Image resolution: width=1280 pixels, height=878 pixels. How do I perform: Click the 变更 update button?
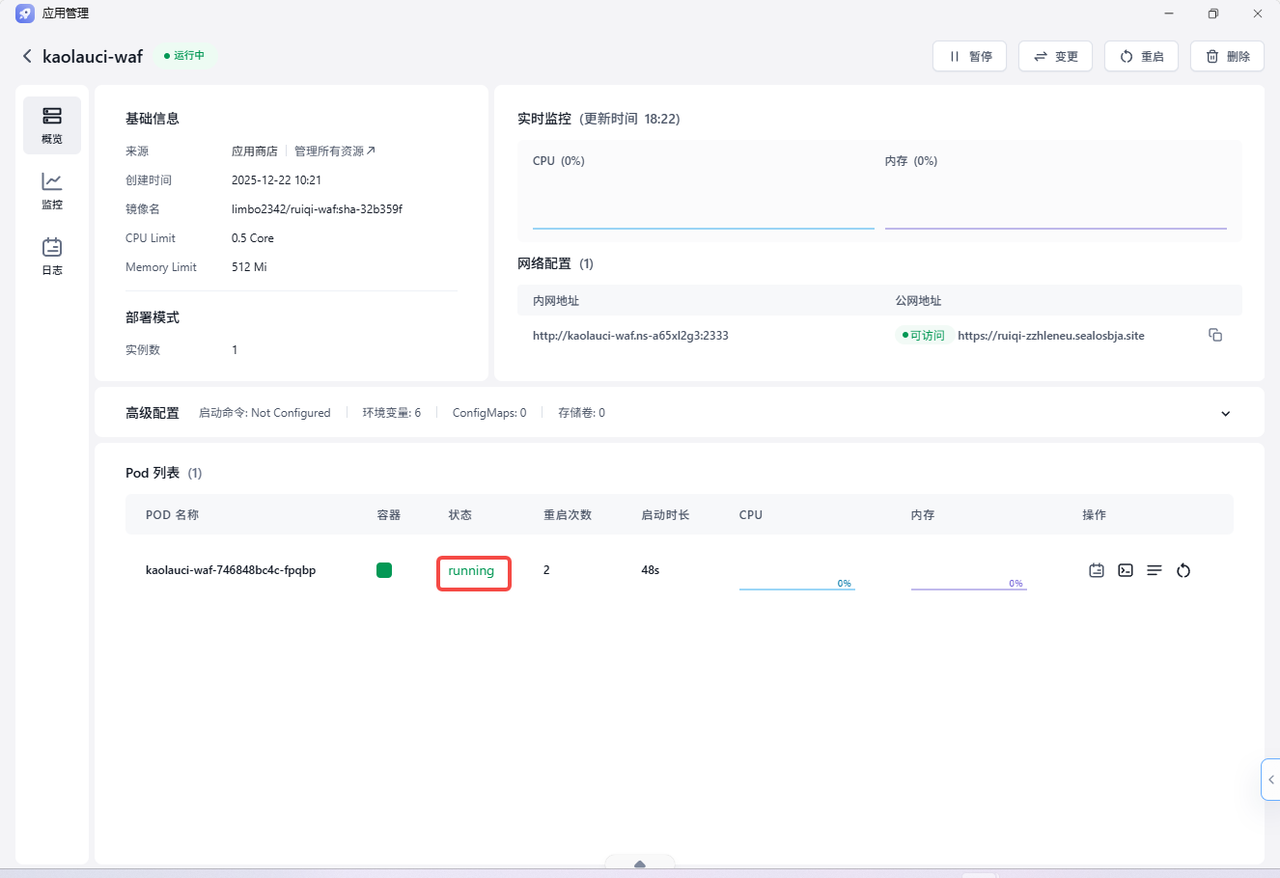[1055, 56]
